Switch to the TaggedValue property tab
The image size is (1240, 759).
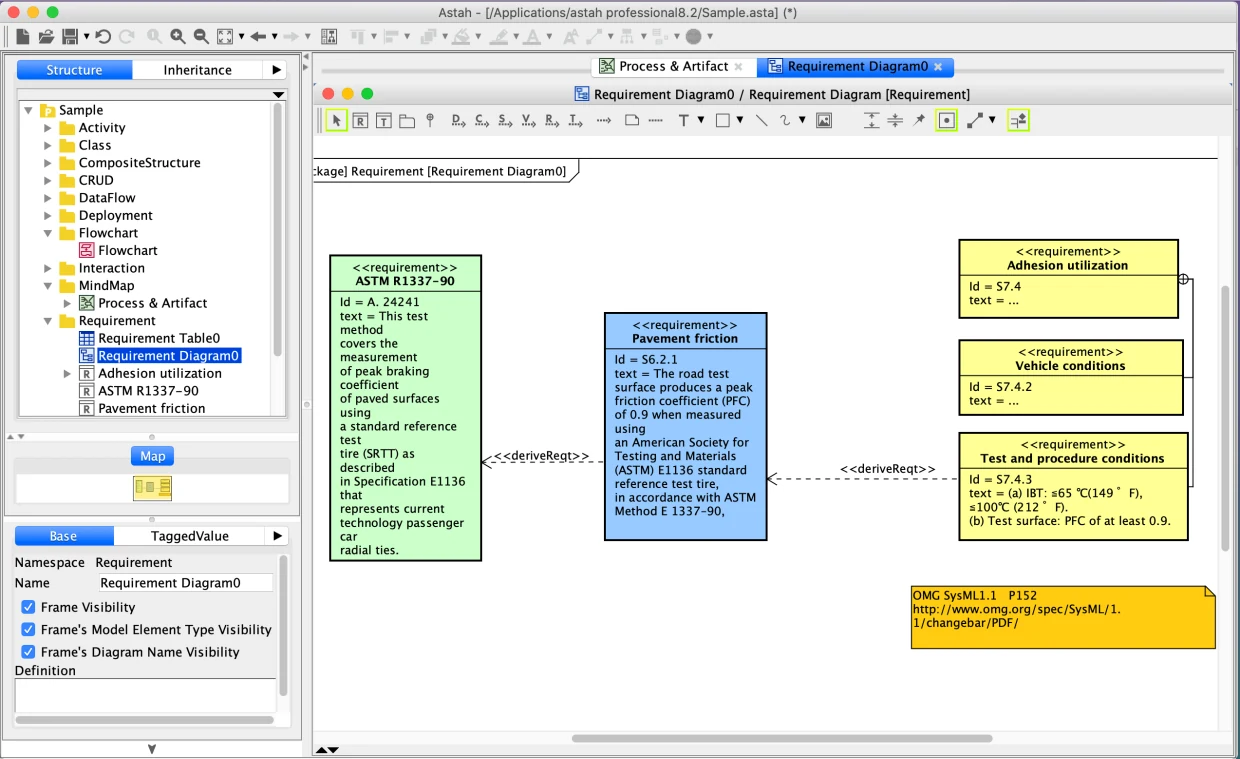click(x=189, y=536)
